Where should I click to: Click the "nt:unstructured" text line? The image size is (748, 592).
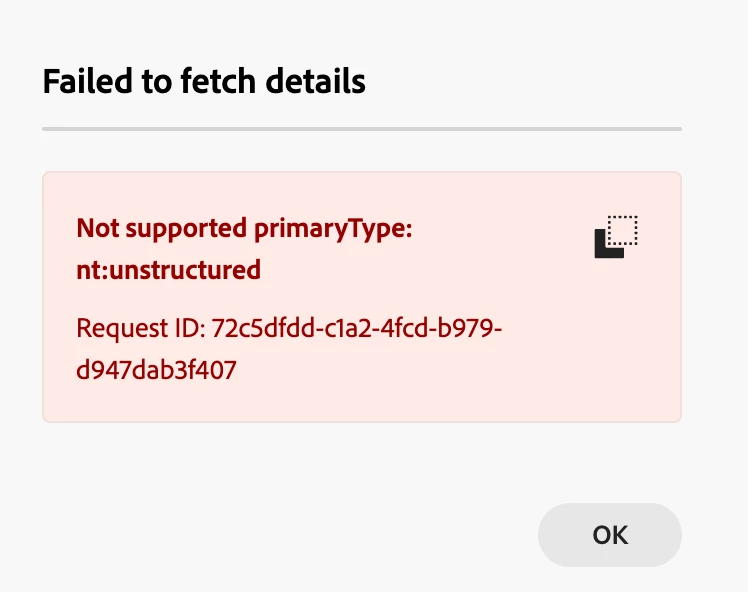tap(168, 269)
